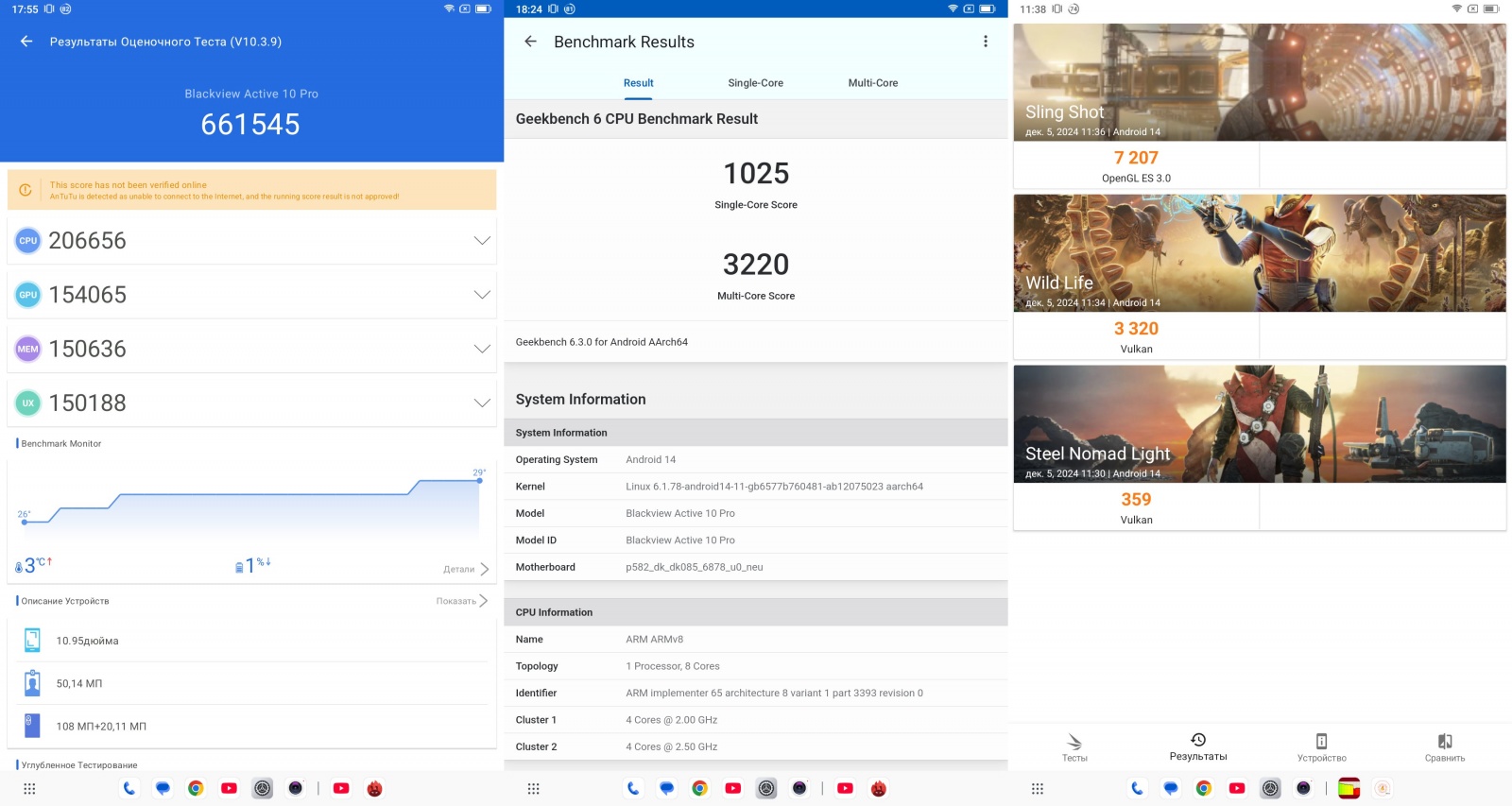Click the purple MEM badge in AnTuTu
The height and width of the screenshot is (806, 1512).
click(28, 349)
